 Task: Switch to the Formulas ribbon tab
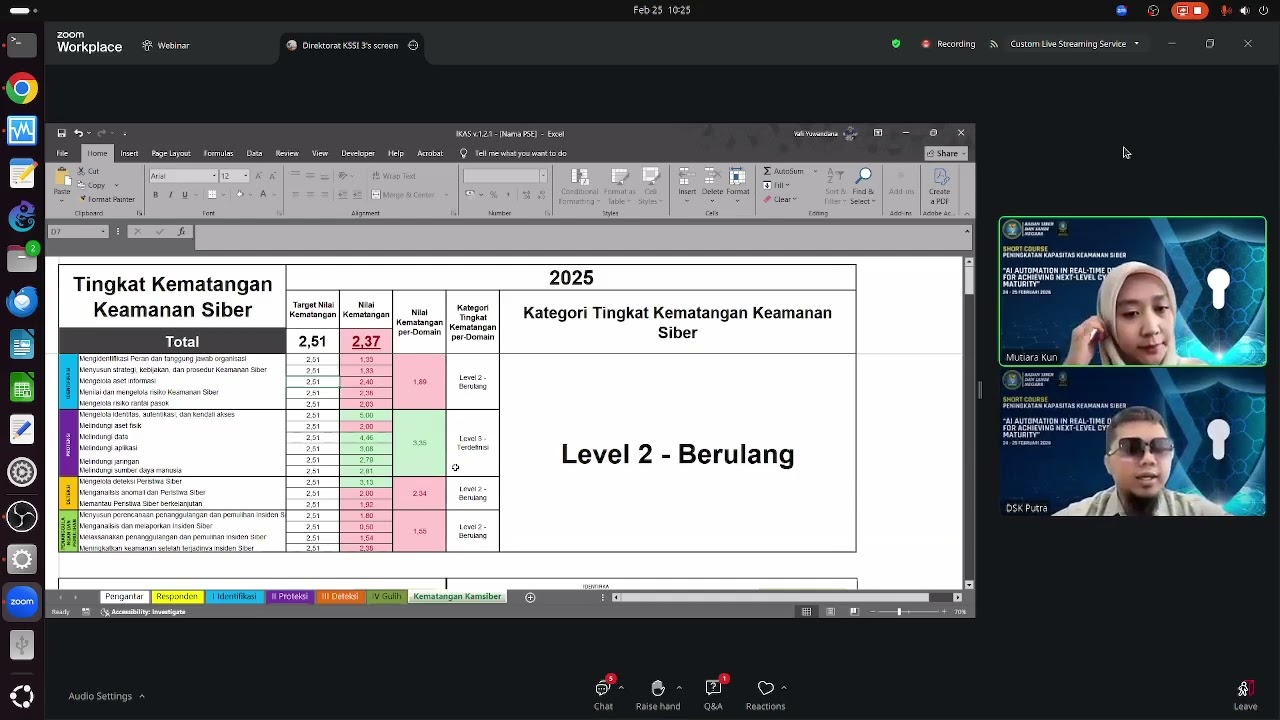coord(218,153)
